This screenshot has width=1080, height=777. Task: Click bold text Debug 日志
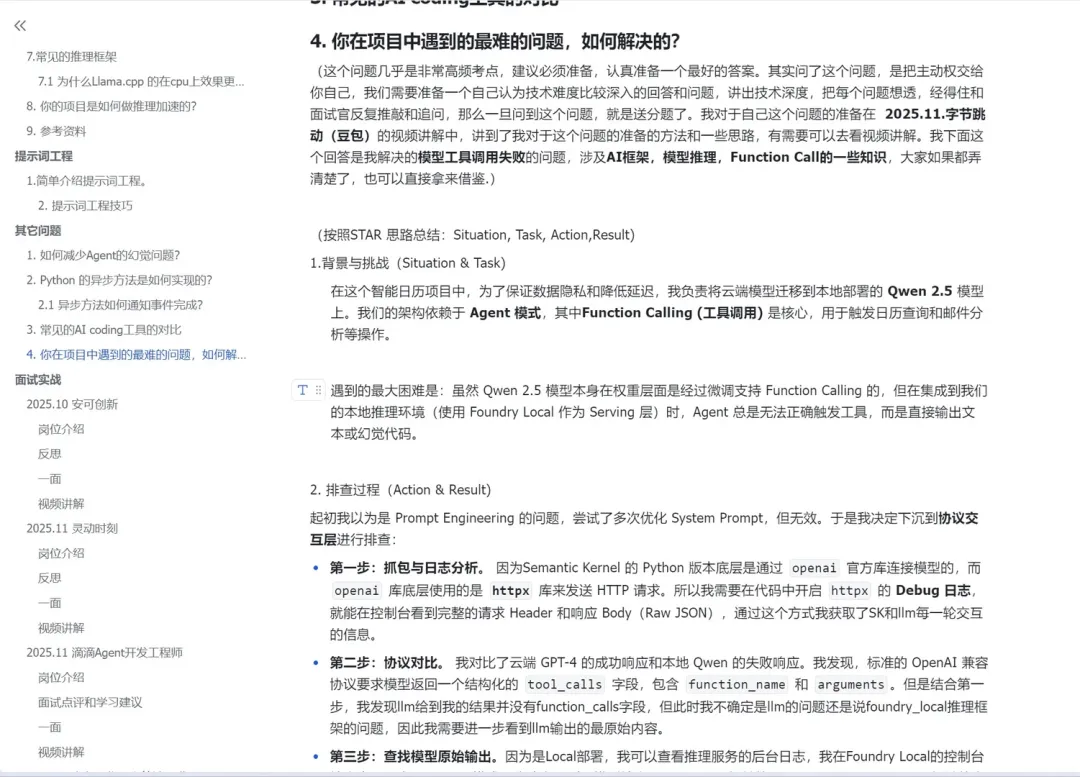point(933,590)
